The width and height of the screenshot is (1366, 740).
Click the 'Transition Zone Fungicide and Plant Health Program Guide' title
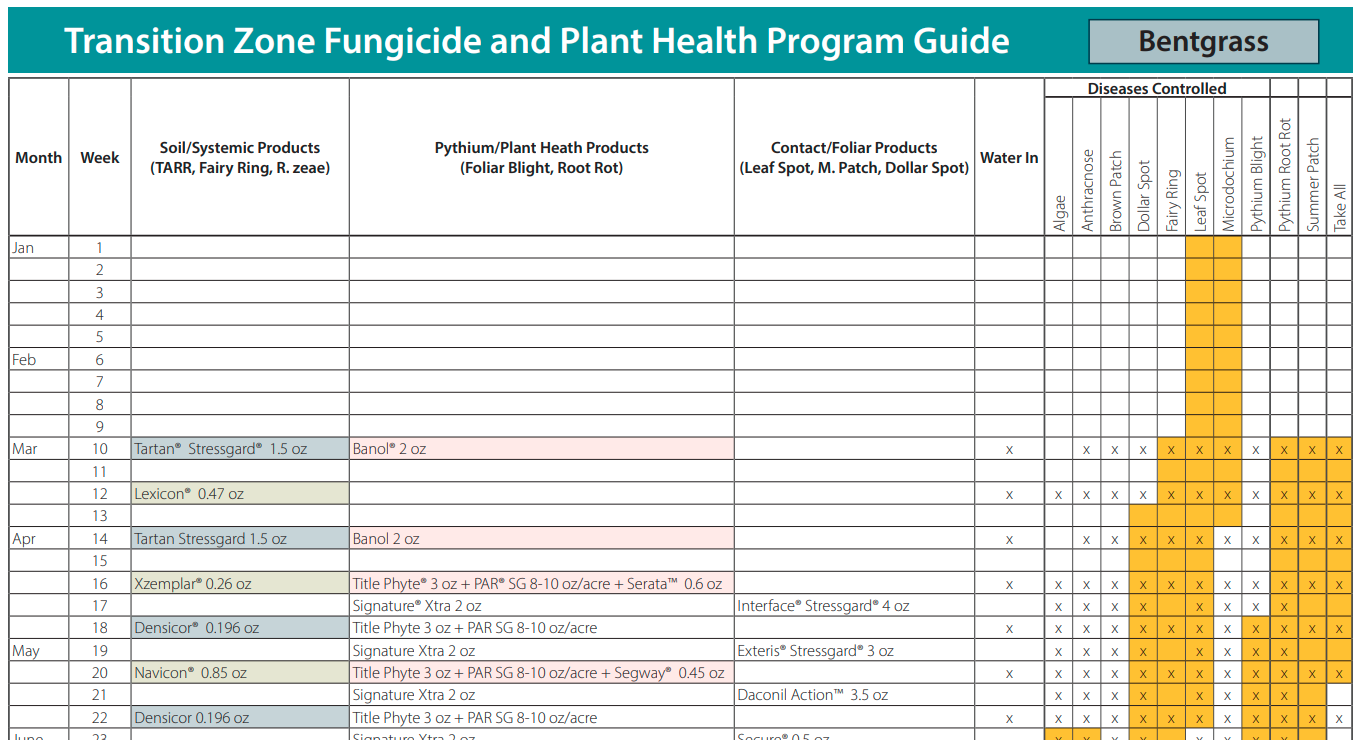pos(537,41)
